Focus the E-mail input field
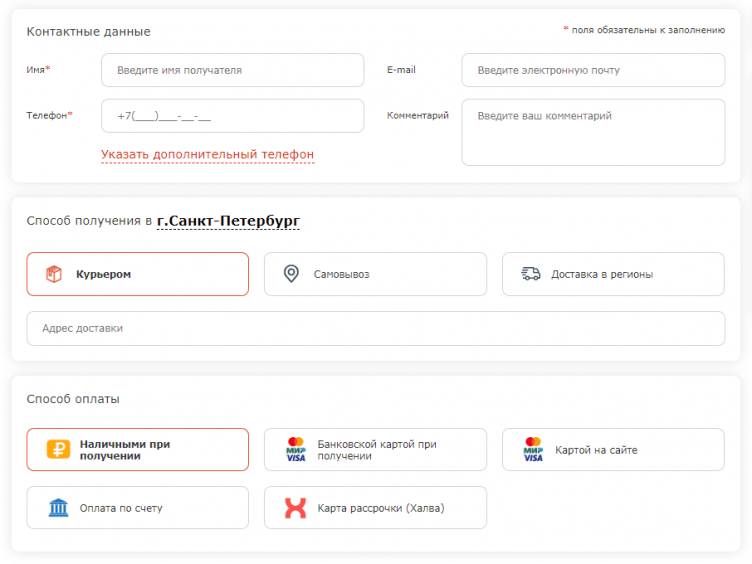The width and height of the screenshot is (752, 564). [x=593, y=70]
